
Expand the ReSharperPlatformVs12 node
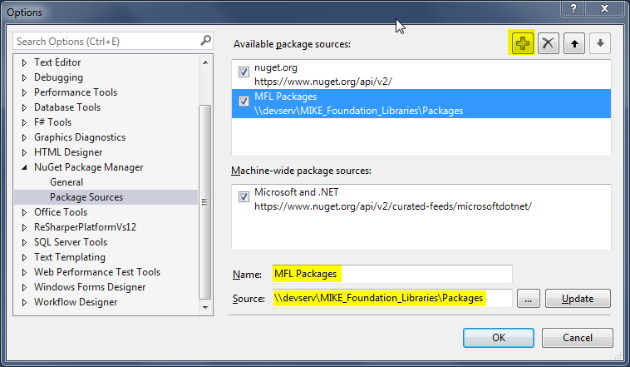tap(24, 228)
